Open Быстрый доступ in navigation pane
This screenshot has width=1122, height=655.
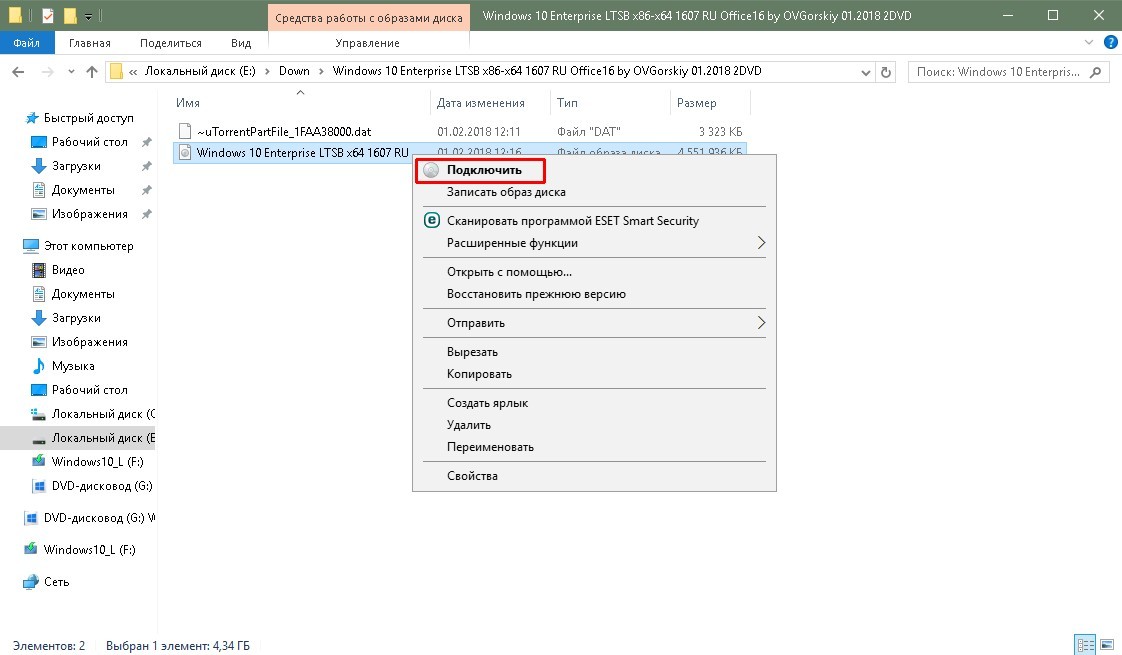coord(88,118)
